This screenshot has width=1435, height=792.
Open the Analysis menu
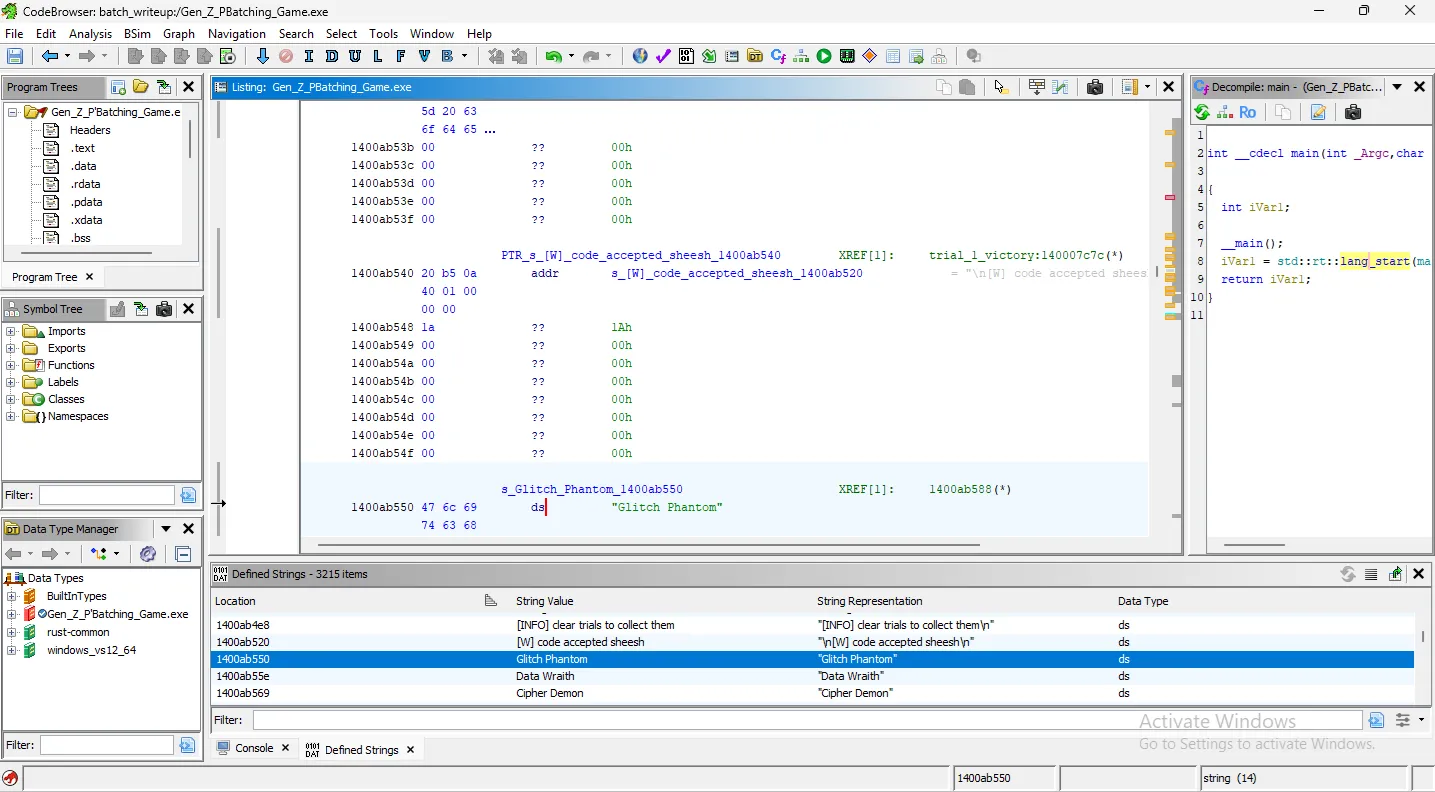tap(90, 33)
